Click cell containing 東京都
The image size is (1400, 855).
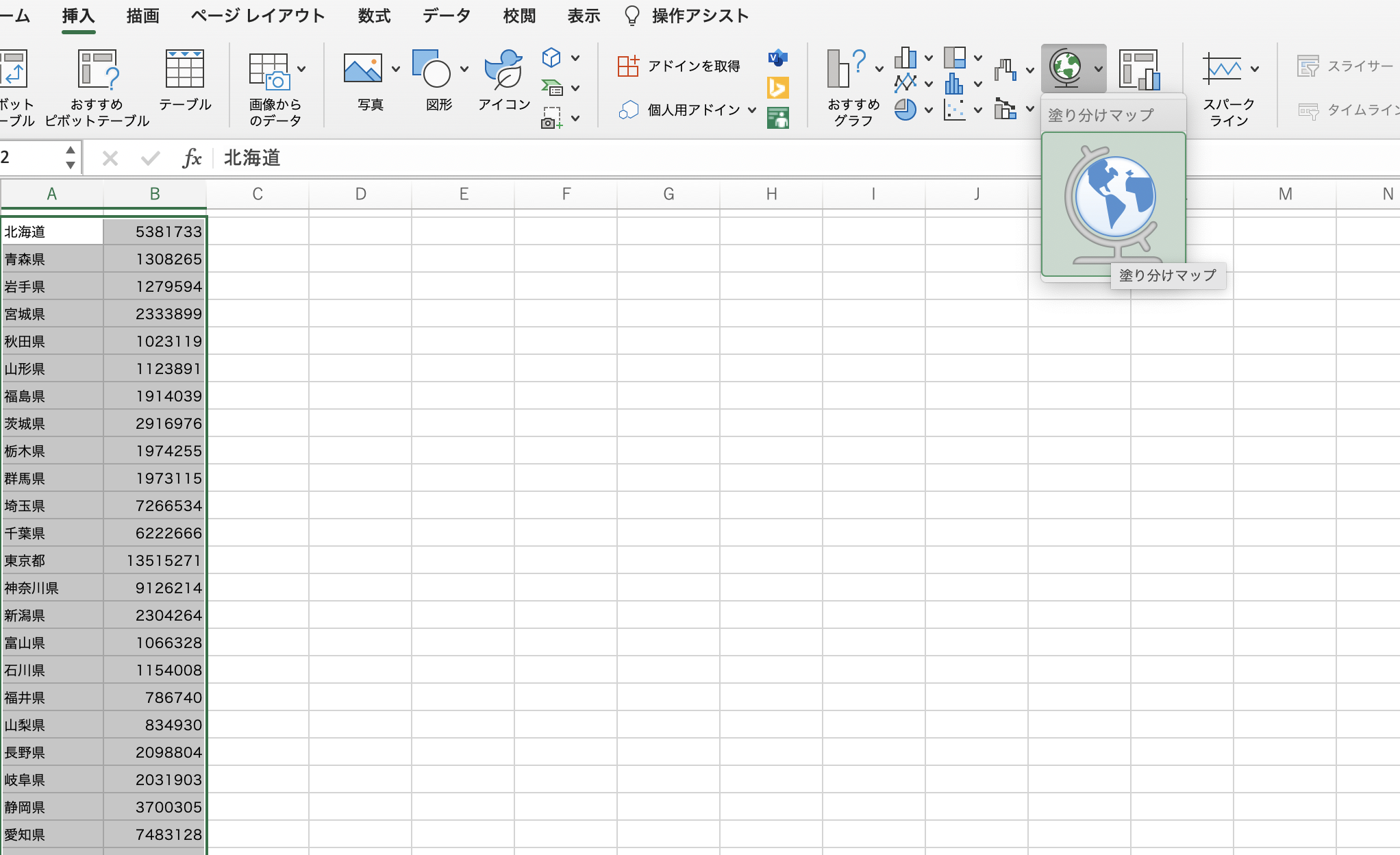point(52,560)
